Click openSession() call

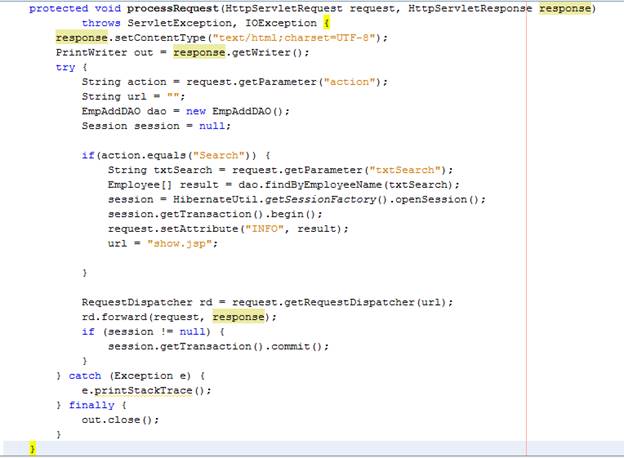pyautogui.click(x=437, y=199)
